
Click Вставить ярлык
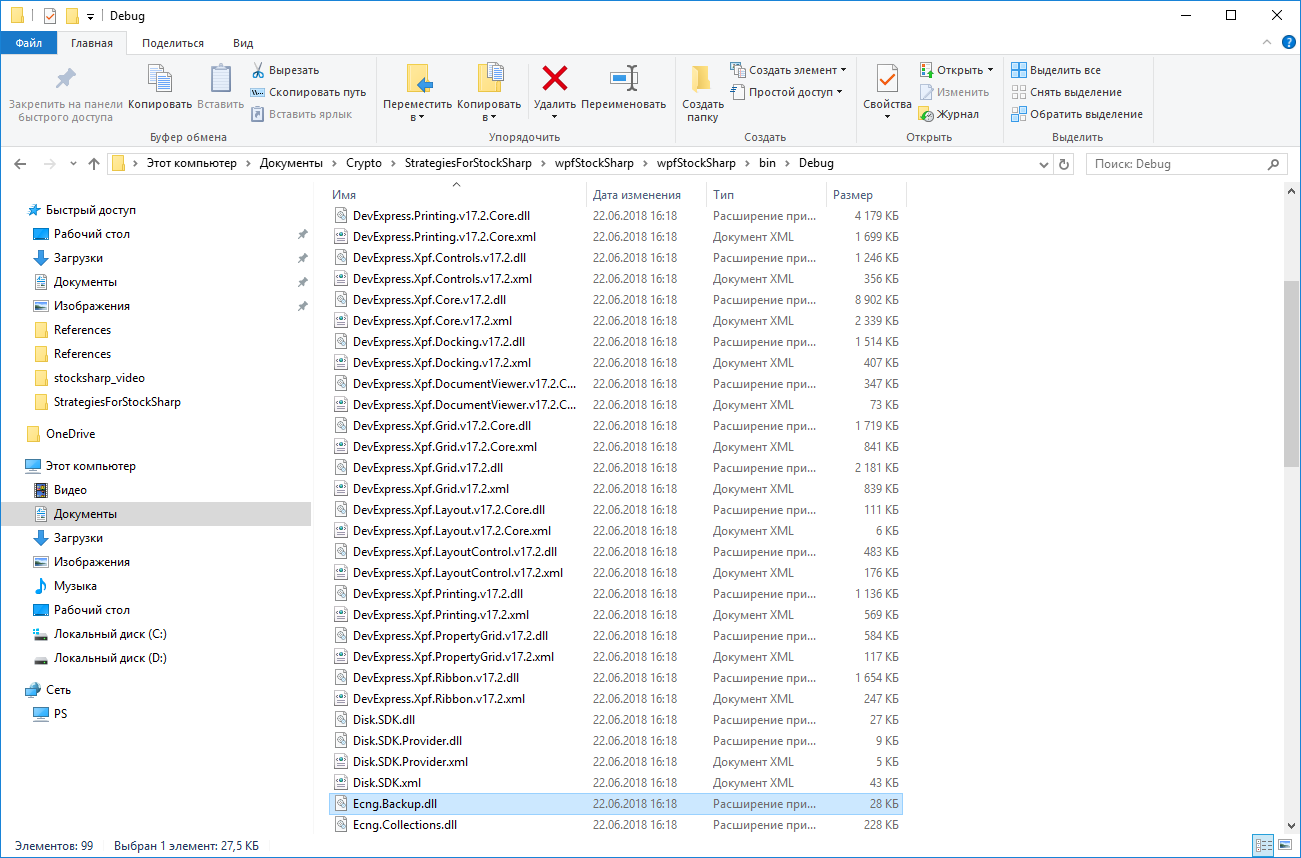pyautogui.click(x=300, y=114)
